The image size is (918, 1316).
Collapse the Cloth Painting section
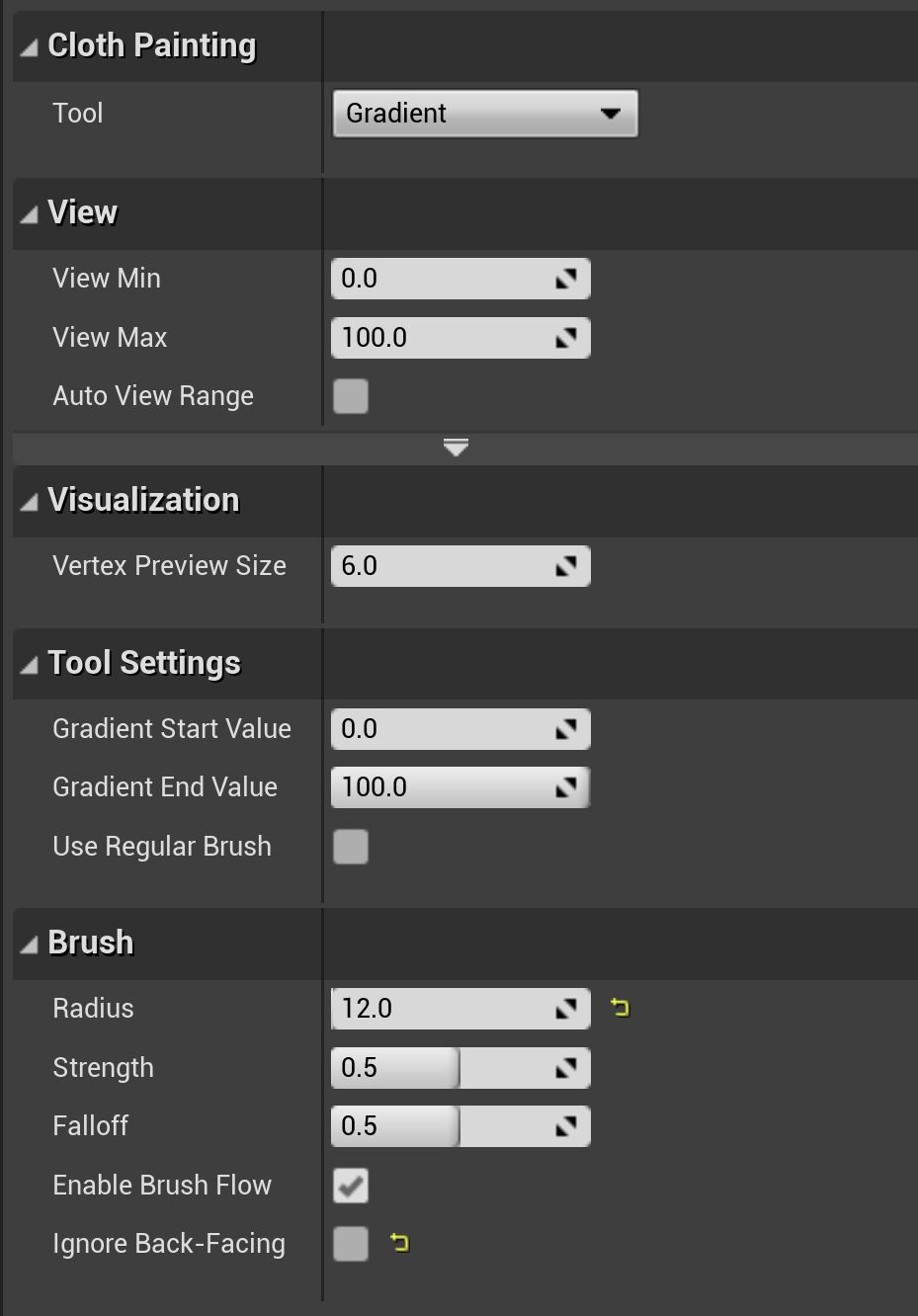coord(30,46)
